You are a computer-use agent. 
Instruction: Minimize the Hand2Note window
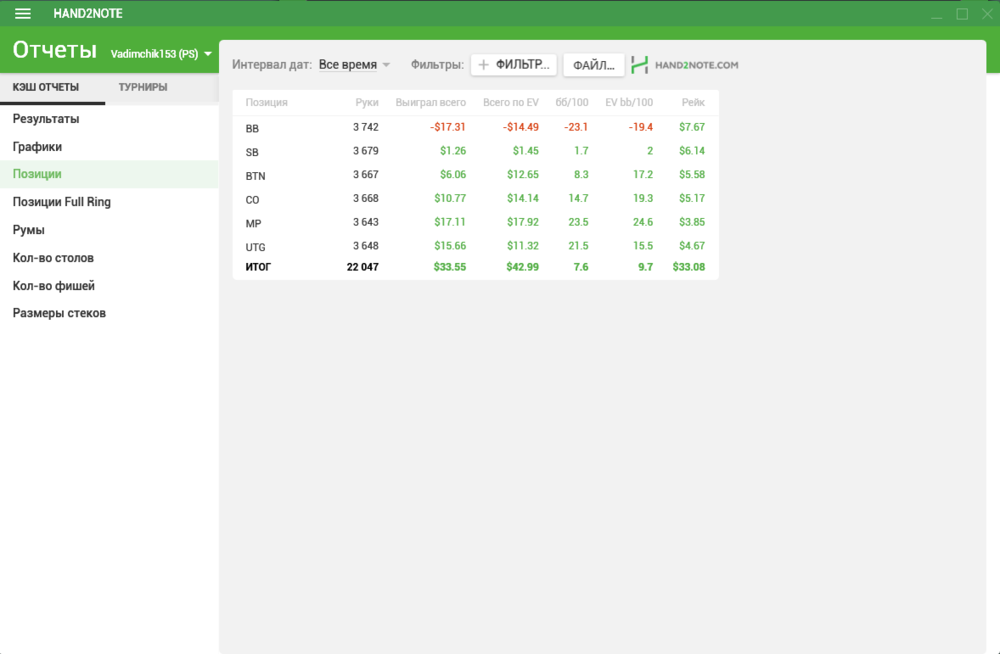(x=936, y=14)
